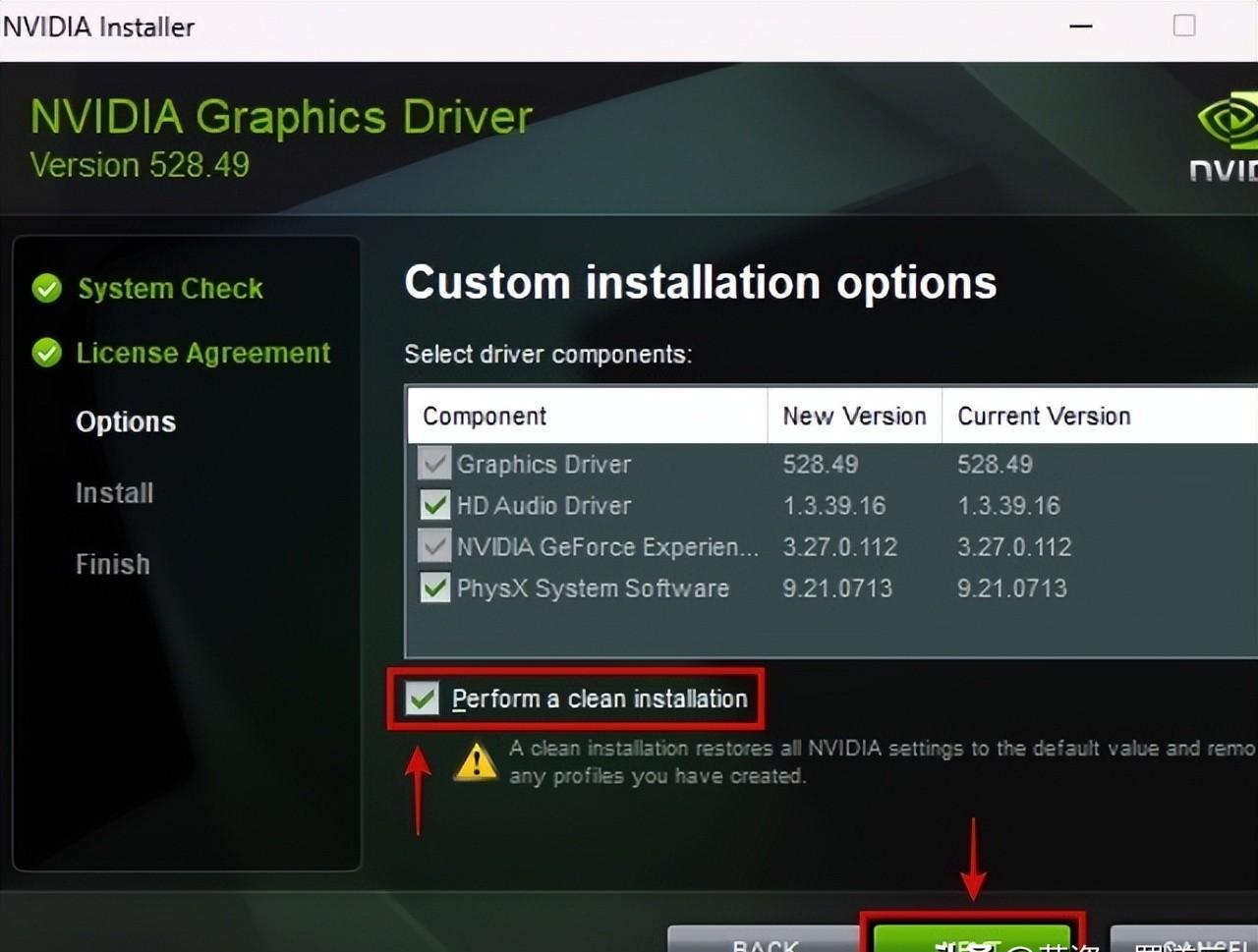Screen dimensions: 1258x952
Task: Toggle the Graphics Driver component checkbox
Action: click(434, 464)
